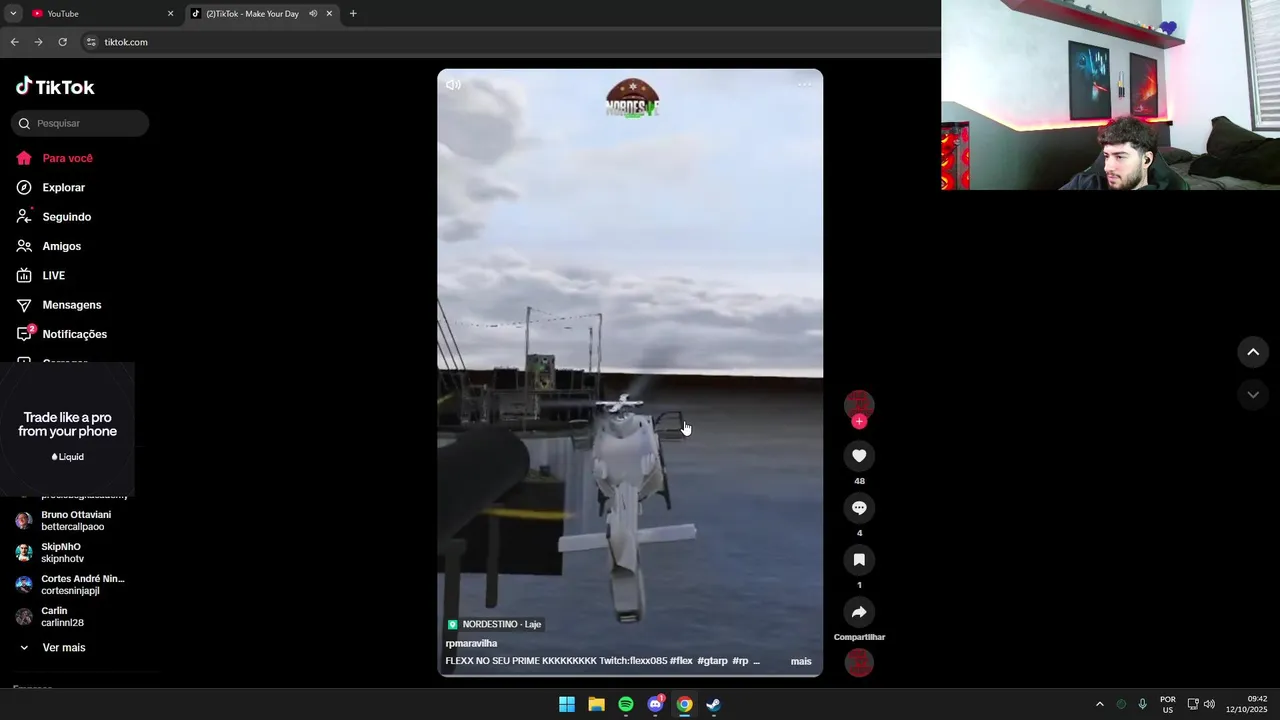1280x720 pixels.
Task: Show hidden system tray icons
Action: click(1100, 704)
